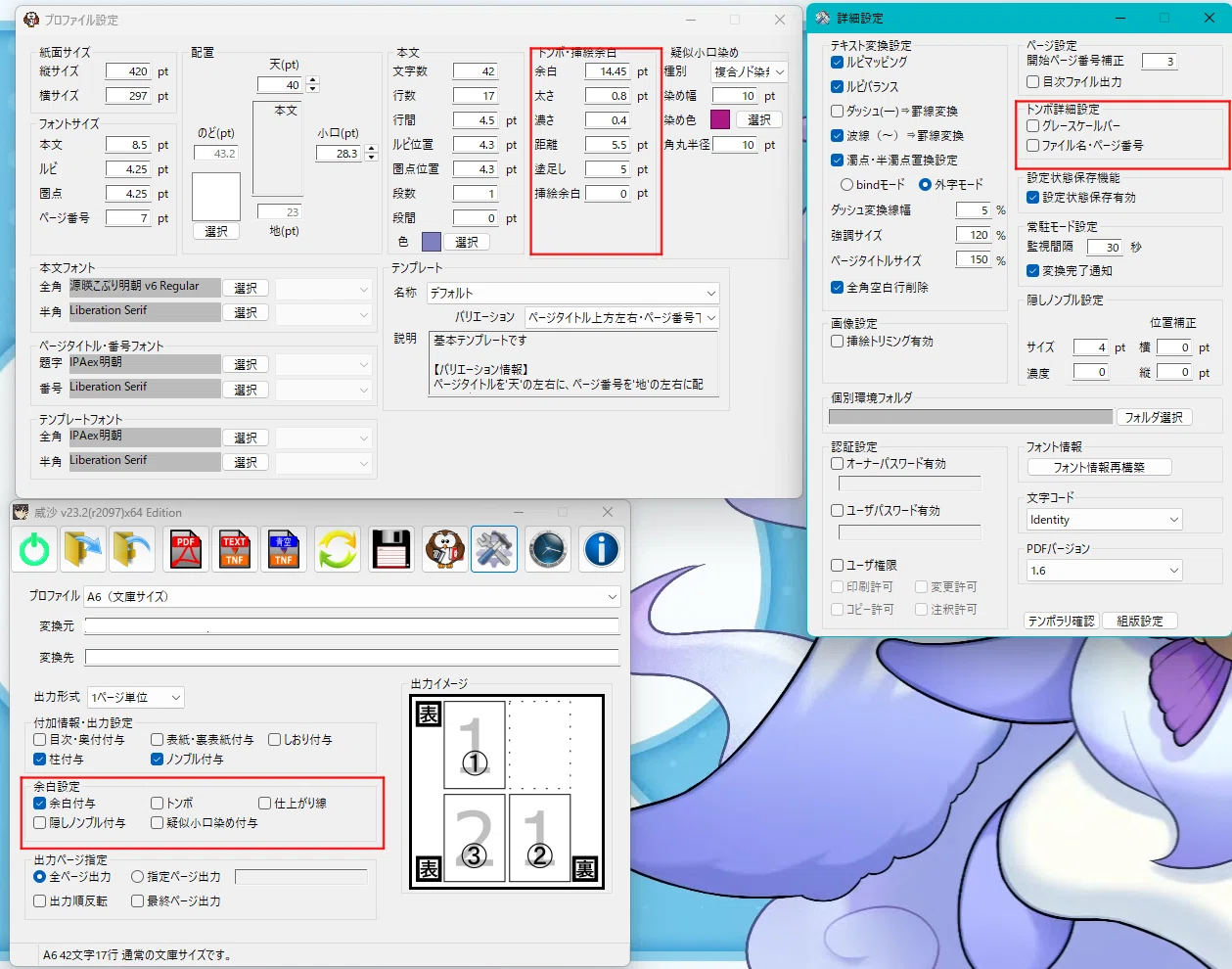Click the 組版設定 button

[x=1140, y=621]
